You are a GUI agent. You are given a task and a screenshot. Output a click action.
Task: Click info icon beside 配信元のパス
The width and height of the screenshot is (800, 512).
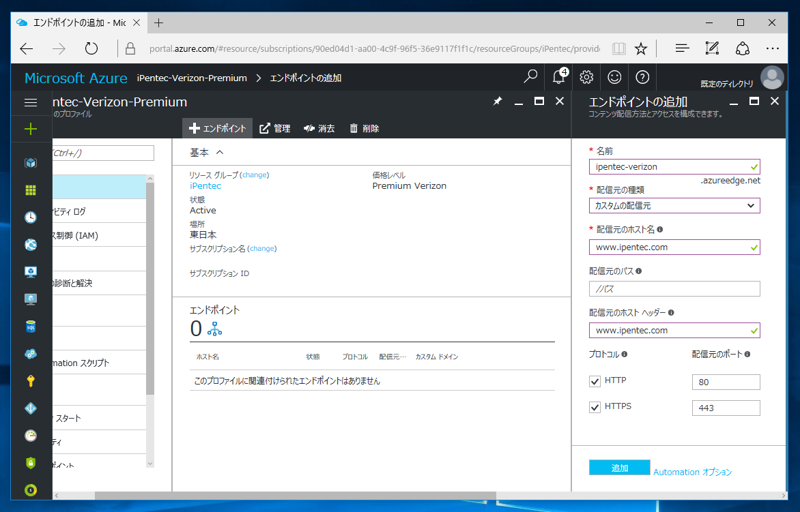coord(639,271)
